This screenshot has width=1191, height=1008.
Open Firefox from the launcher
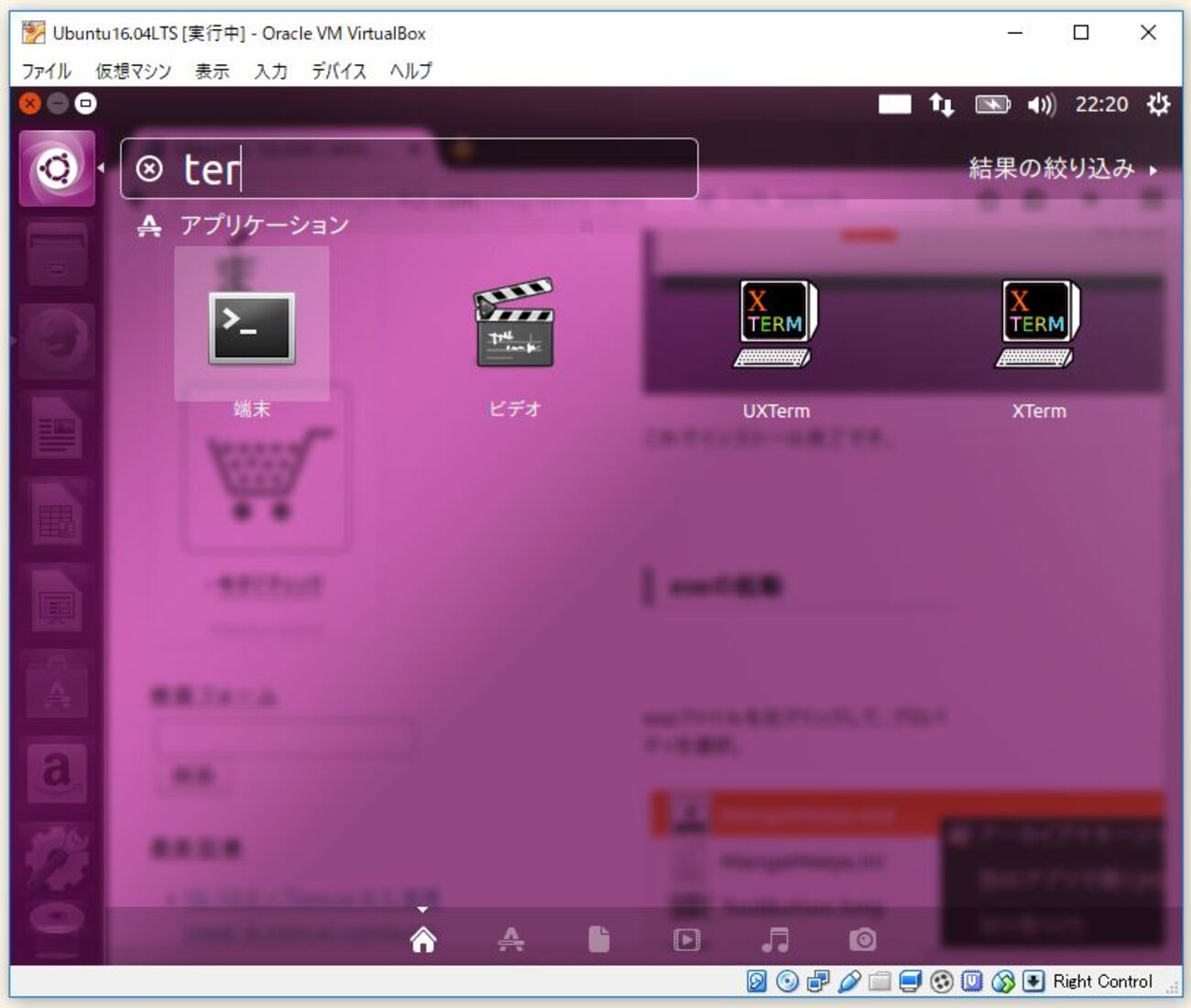click(57, 341)
